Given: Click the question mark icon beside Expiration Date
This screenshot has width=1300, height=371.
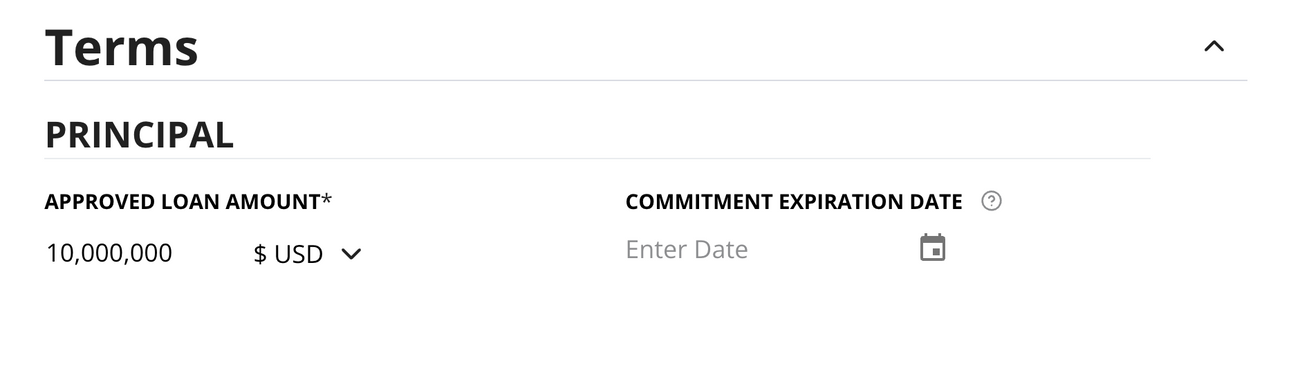Looking at the screenshot, I should tap(991, 201).
